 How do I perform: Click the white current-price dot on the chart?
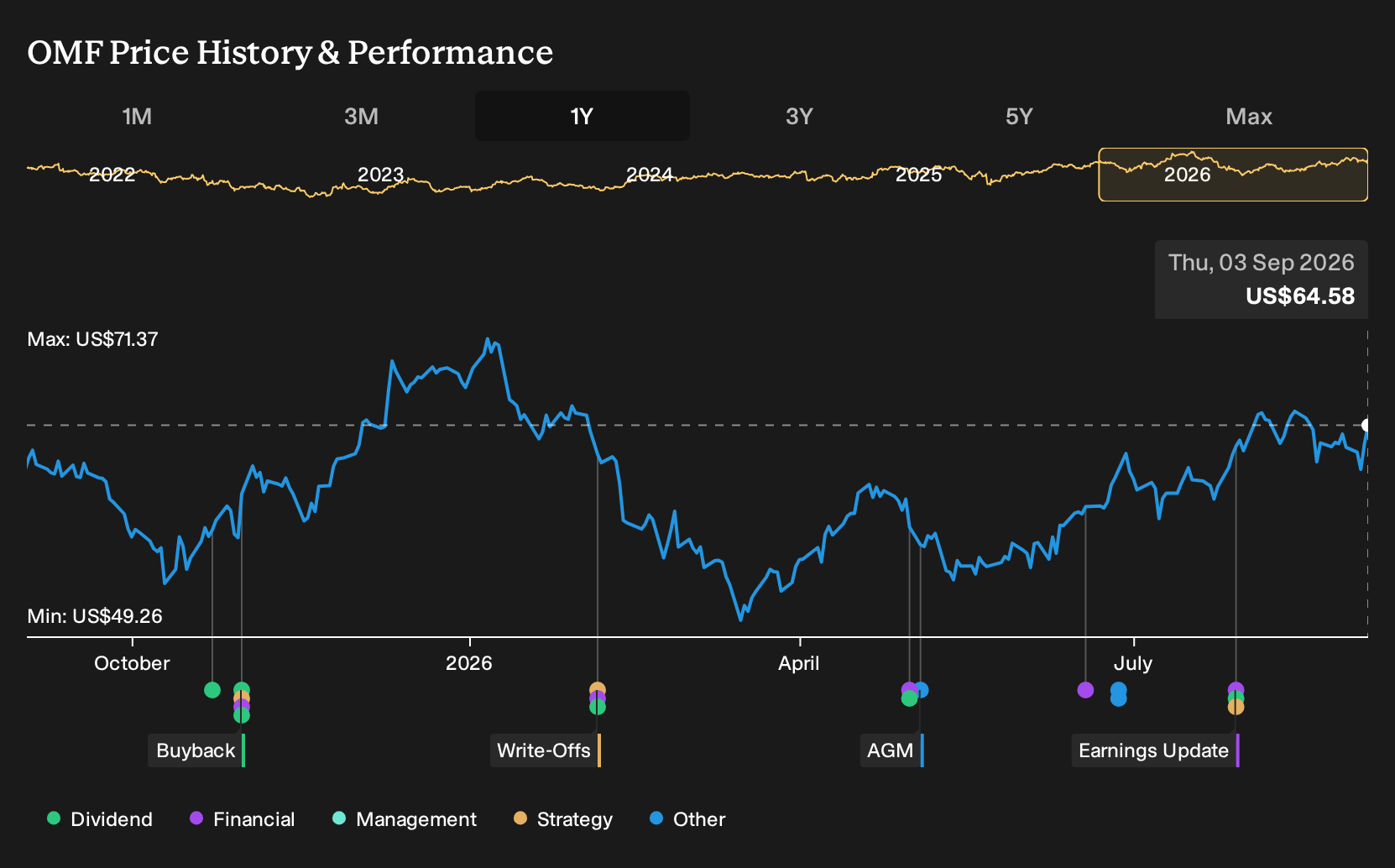[1366, 426]
